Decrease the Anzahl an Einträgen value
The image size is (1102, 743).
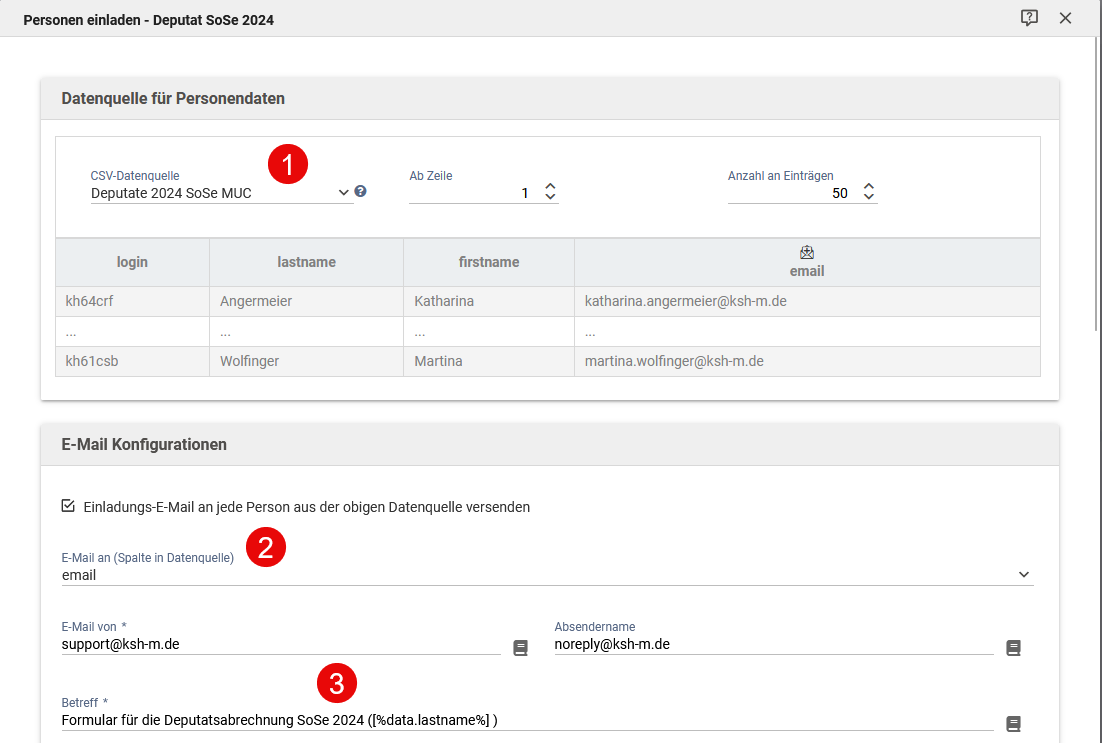pos(869,198)
